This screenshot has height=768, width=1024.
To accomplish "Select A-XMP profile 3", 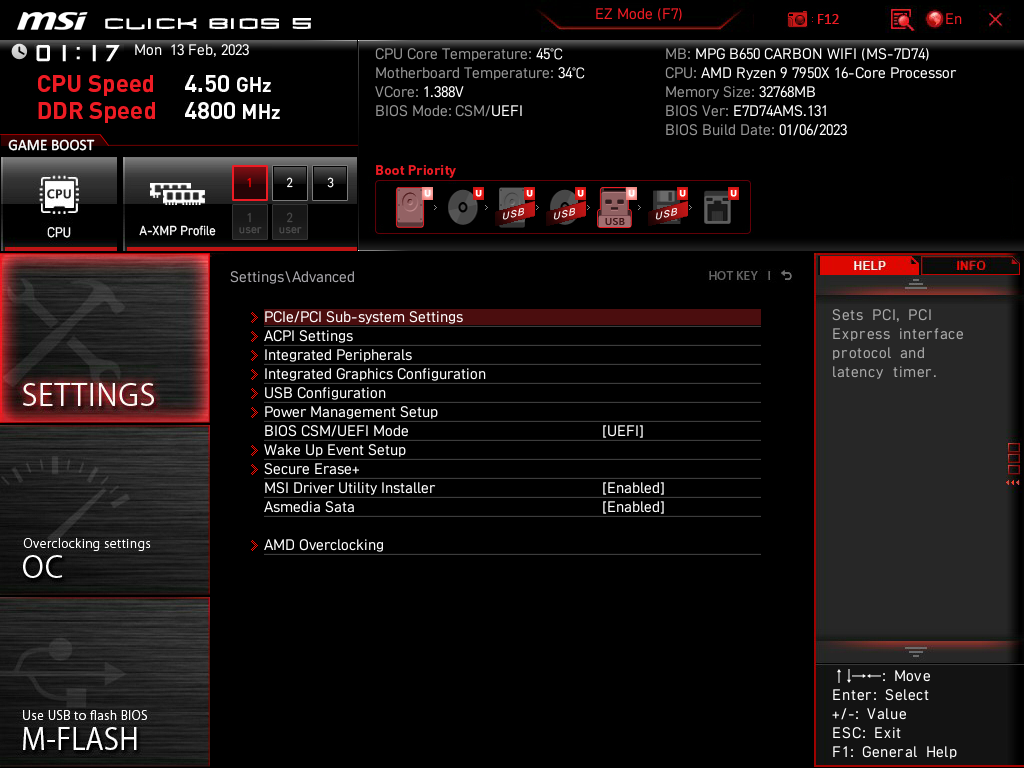I will tap(330, 183).
